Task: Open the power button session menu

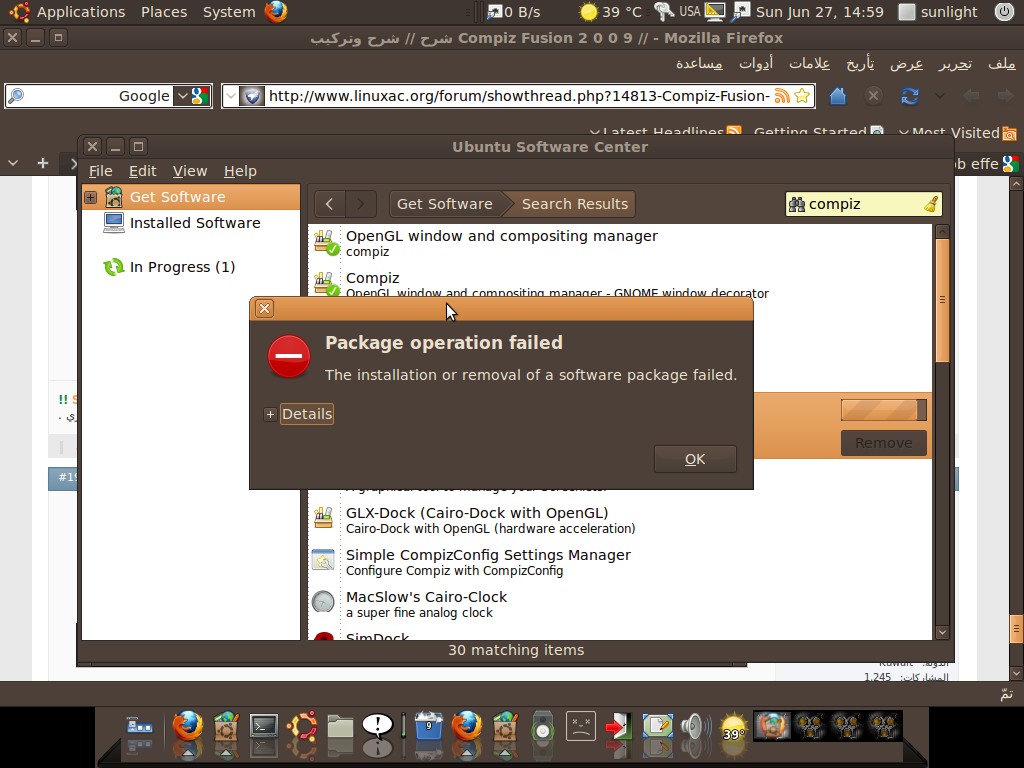Action: (1004, 12)
